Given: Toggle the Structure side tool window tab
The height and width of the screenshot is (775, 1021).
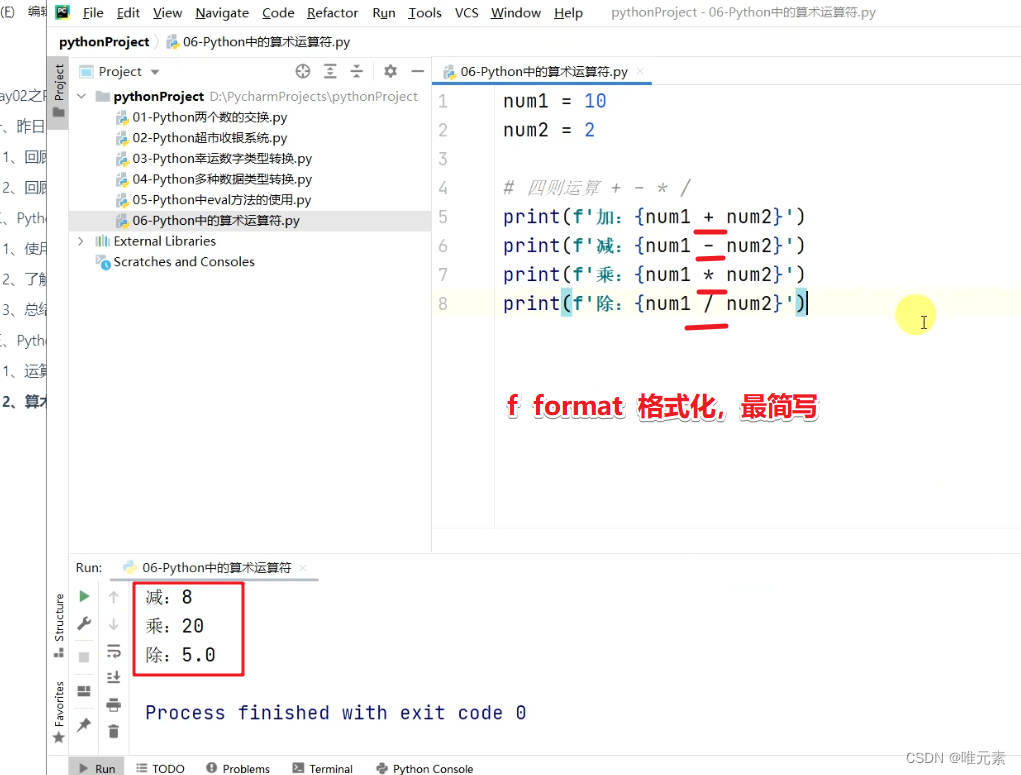Looking at the screenshot, I should [59, 625].
